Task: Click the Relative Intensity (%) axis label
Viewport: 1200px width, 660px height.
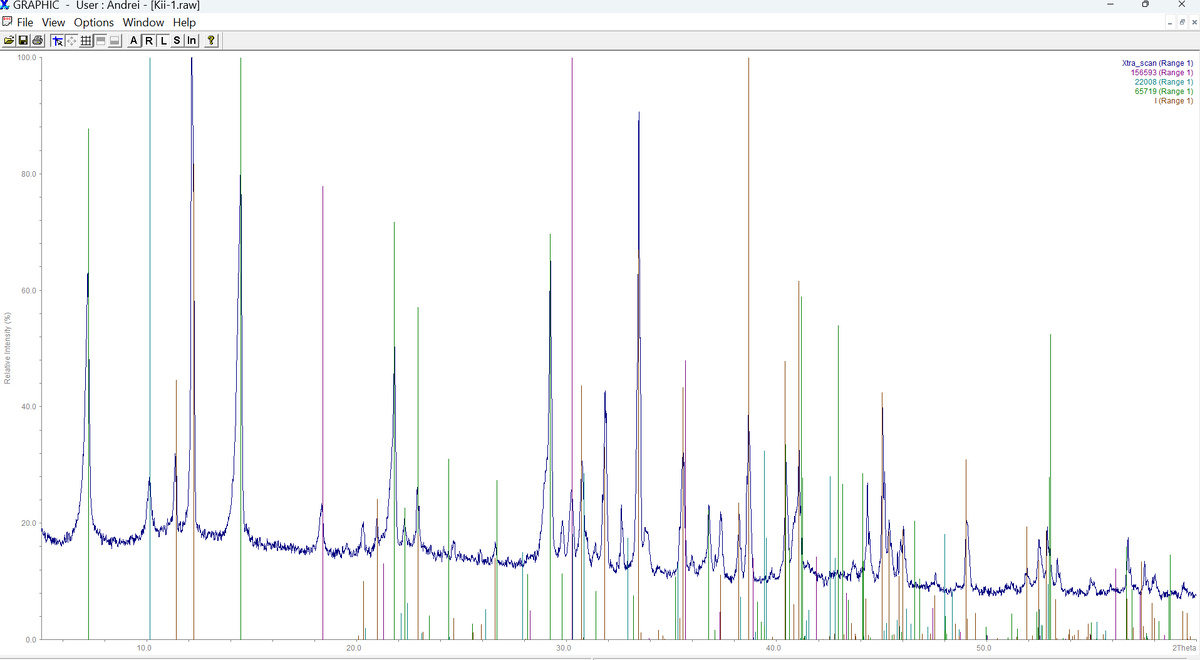Action: pyautogui.click(x=8, y=348)
